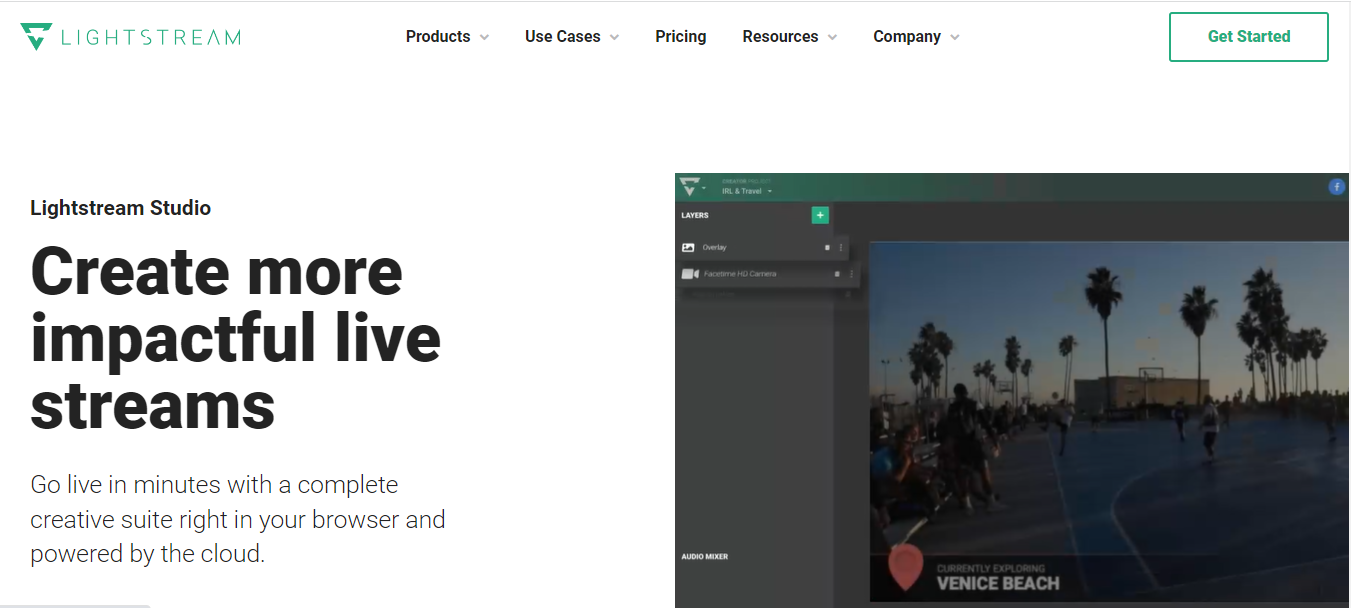
Task: Expand the Company dropdown chevron
Action: (955, 37)
